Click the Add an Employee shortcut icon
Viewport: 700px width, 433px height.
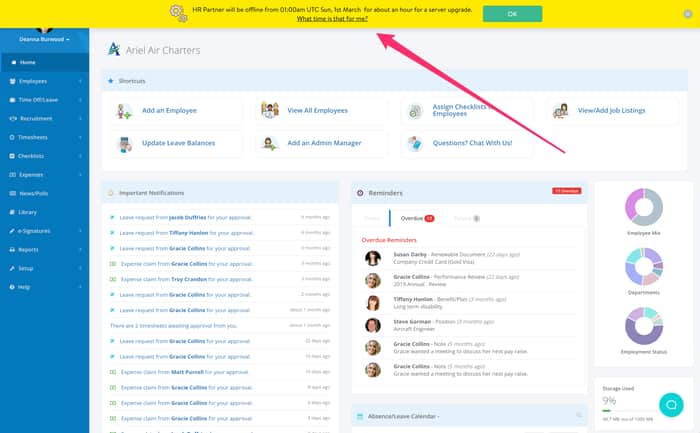124,111
